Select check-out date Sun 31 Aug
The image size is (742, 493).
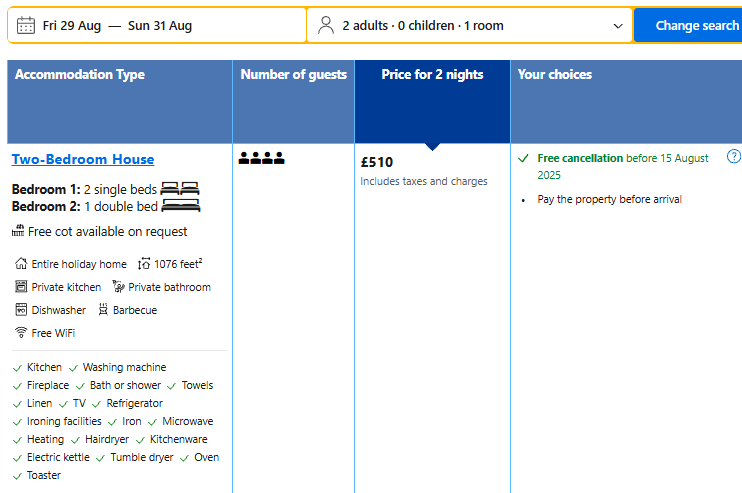pos(160,26)
